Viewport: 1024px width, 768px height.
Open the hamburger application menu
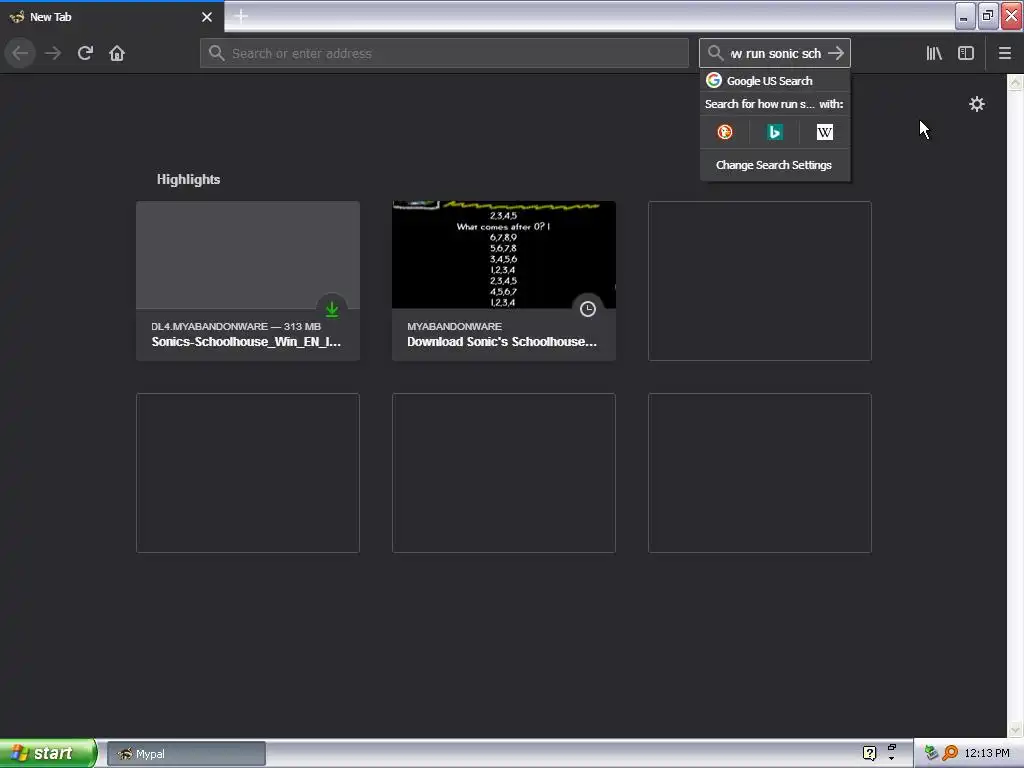pyautogui.click(x=1004, y=53)
